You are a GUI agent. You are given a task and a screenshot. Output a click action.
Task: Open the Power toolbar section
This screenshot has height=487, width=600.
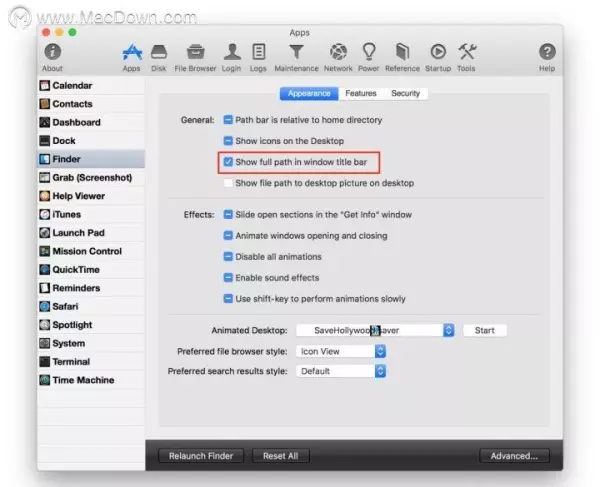pyautogui.click(x=368, y=57)
